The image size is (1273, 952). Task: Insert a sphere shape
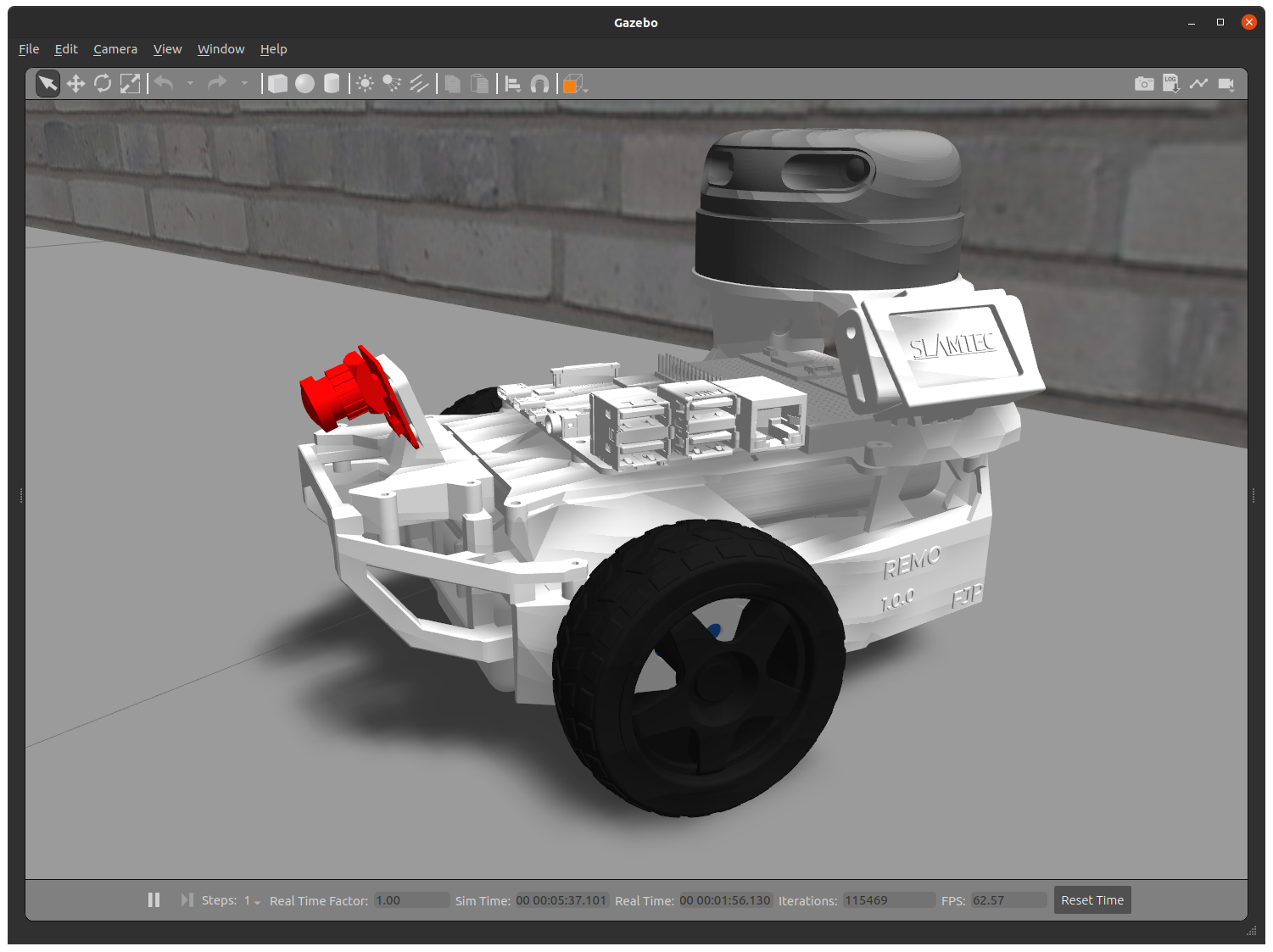(304, 83)
